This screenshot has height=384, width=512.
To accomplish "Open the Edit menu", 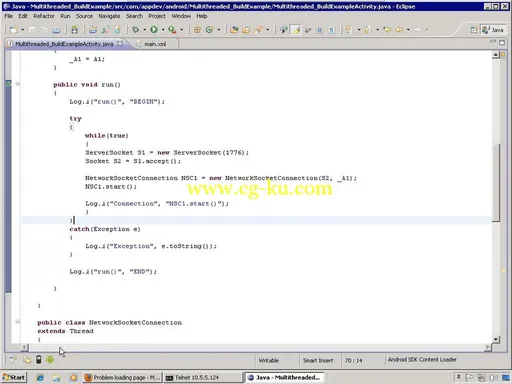I will (23, 16).
